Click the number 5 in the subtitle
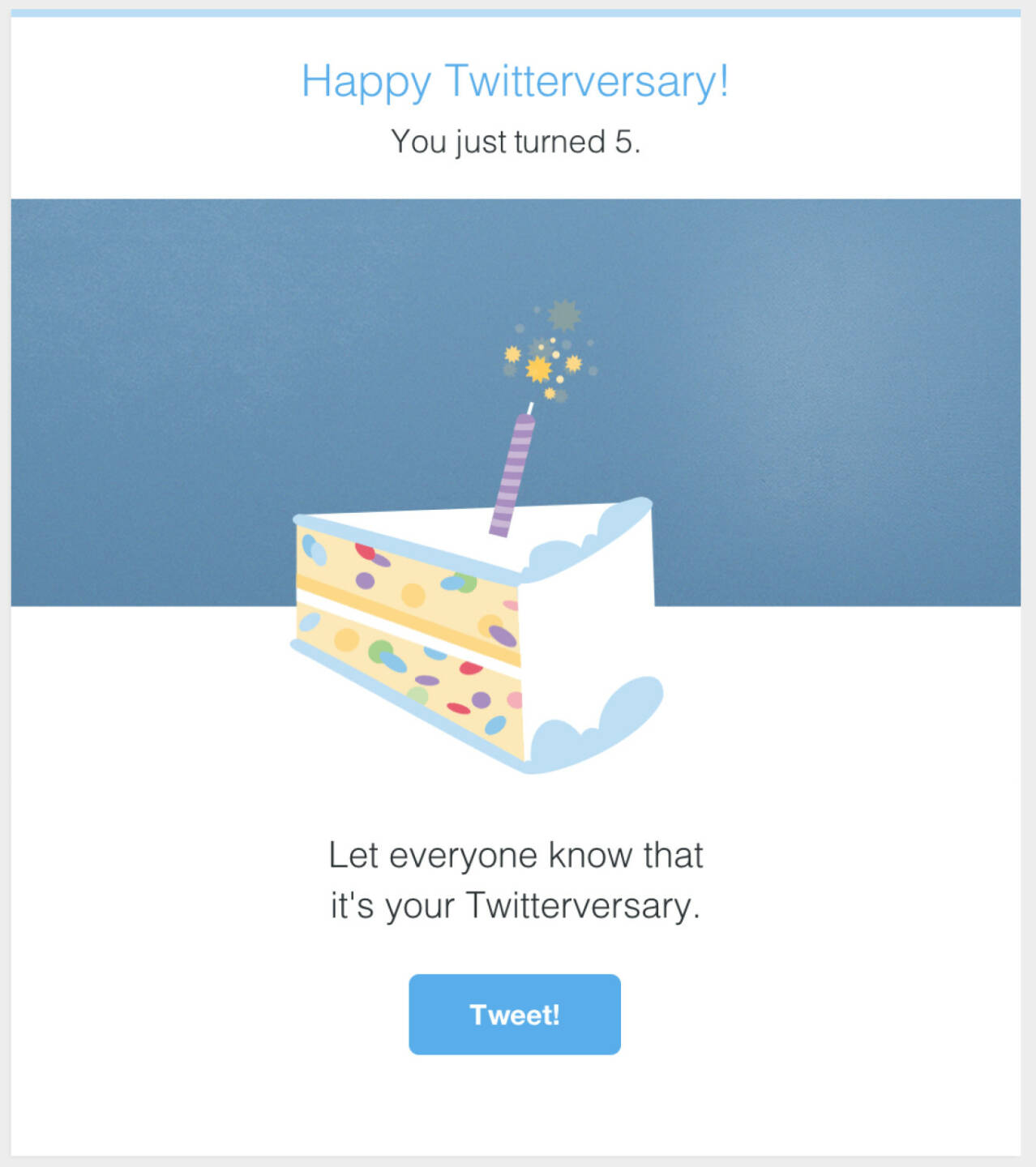 [x=623, y=142]
